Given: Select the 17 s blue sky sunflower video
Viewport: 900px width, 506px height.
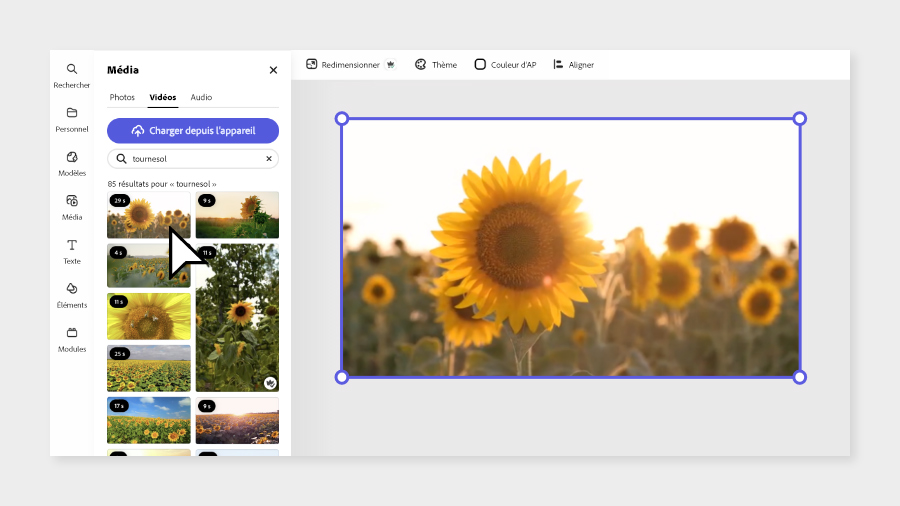Looking at the screenshot, I should (x=149, y=421).
